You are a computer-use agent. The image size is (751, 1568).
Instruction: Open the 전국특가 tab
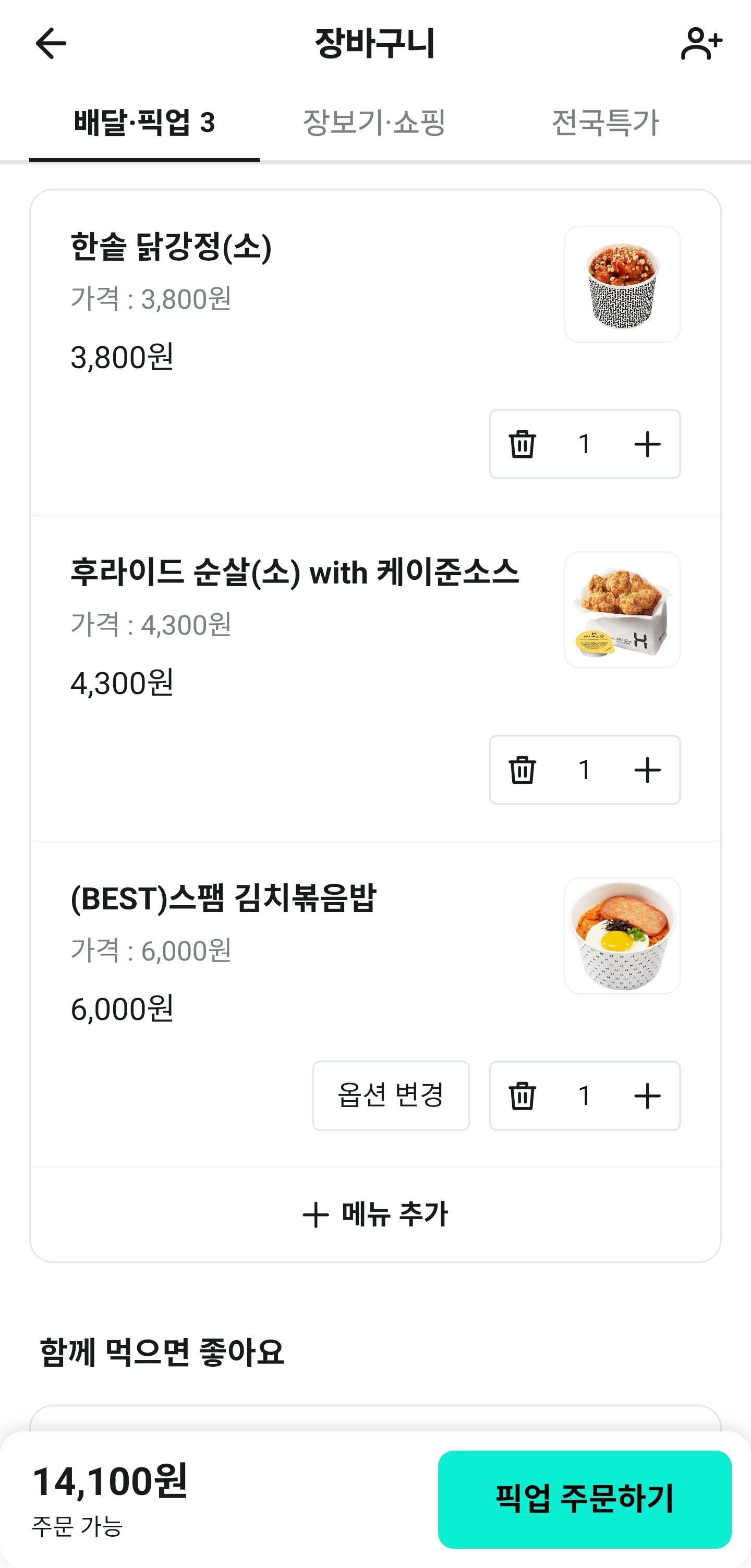pos(605,123)
